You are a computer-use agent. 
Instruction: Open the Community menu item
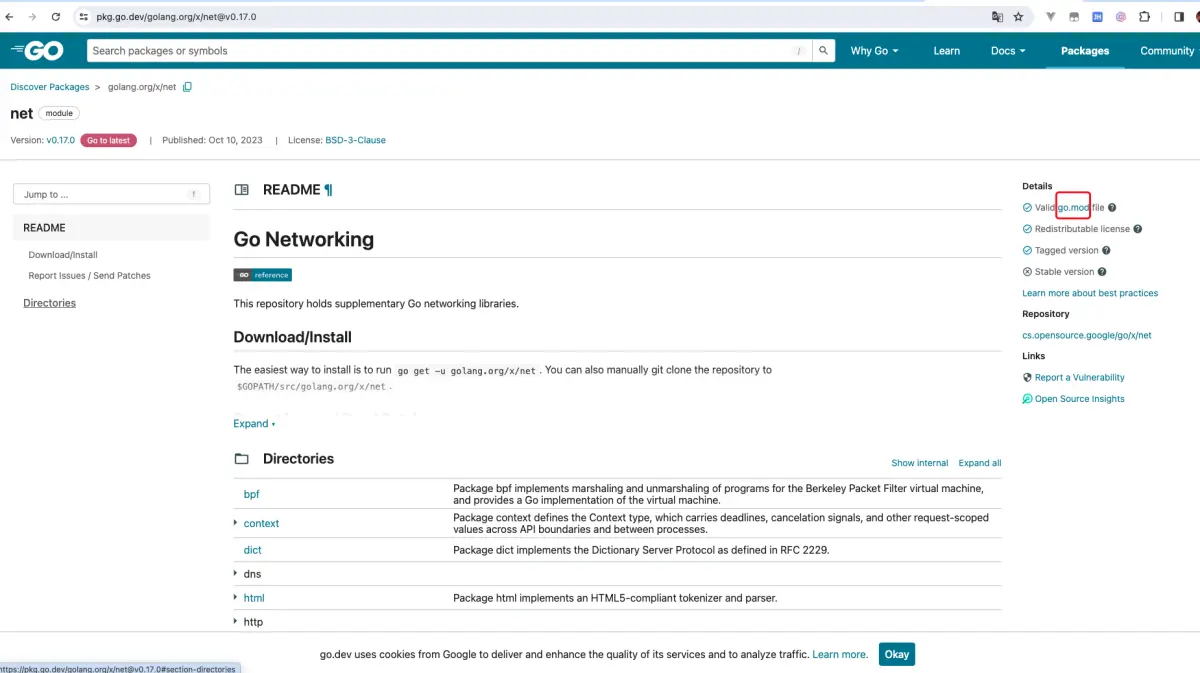[1167, 51]
